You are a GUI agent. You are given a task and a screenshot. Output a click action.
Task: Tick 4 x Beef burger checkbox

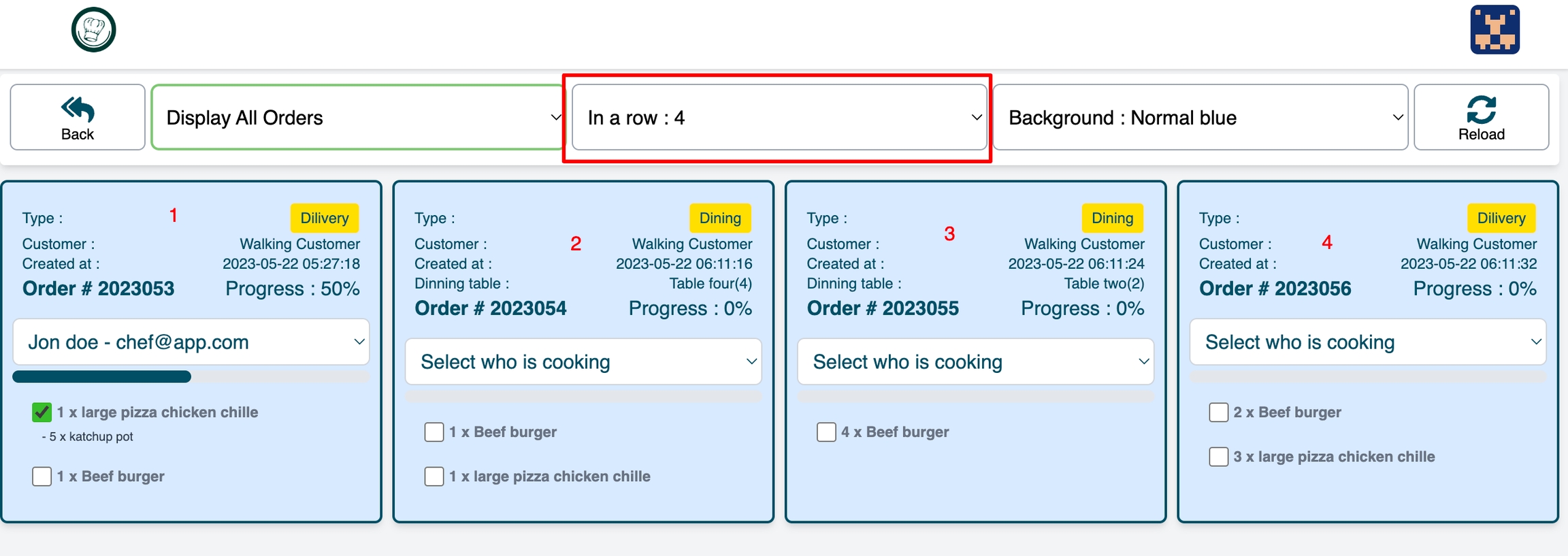(x=826, y=432)
